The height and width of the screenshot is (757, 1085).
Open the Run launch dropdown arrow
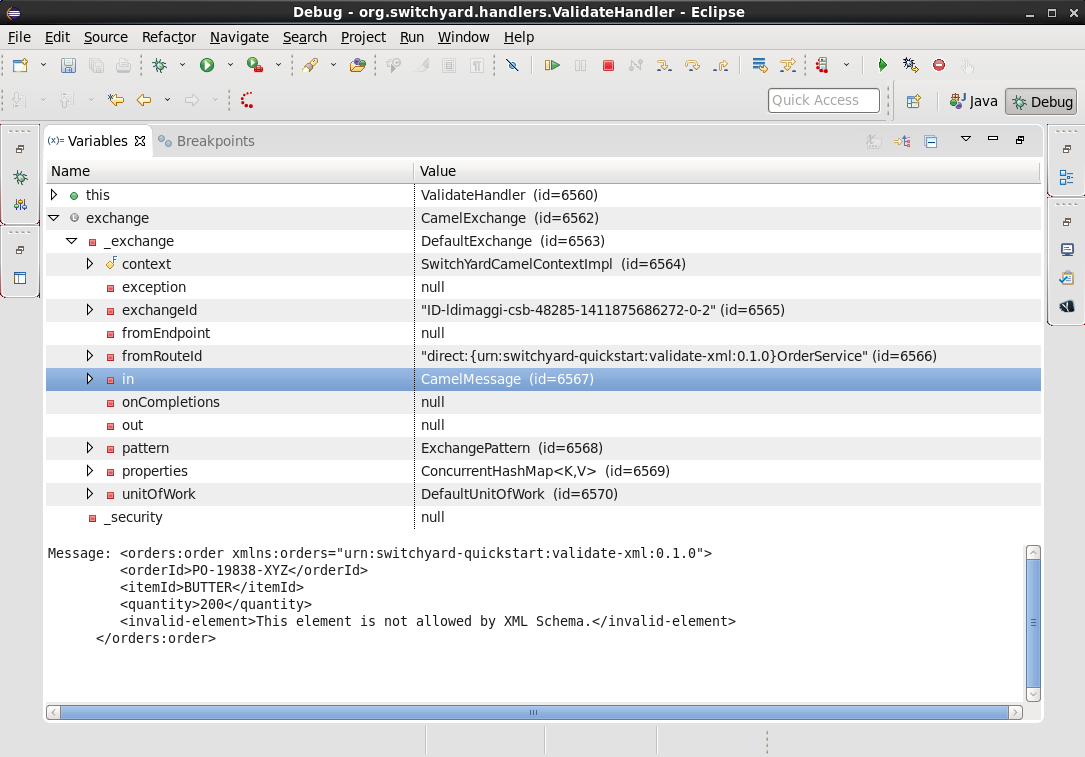tap(230, 65)
